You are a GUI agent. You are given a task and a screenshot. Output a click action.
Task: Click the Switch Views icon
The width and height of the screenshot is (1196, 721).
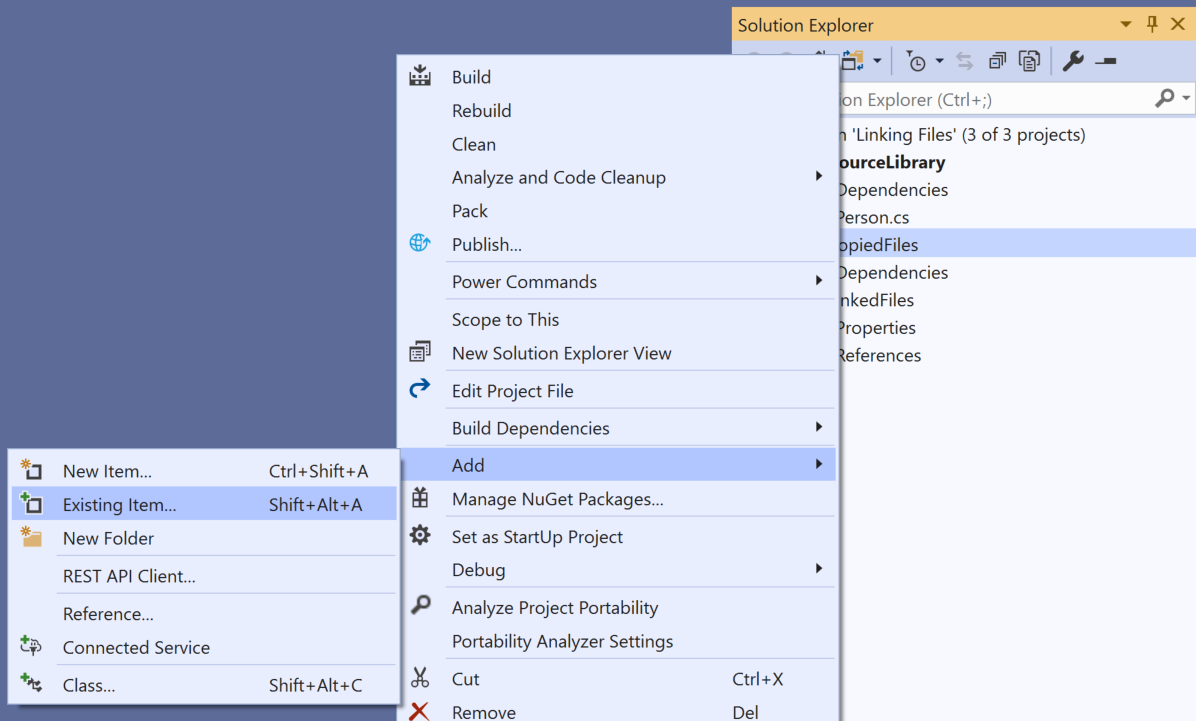[852, 62]
